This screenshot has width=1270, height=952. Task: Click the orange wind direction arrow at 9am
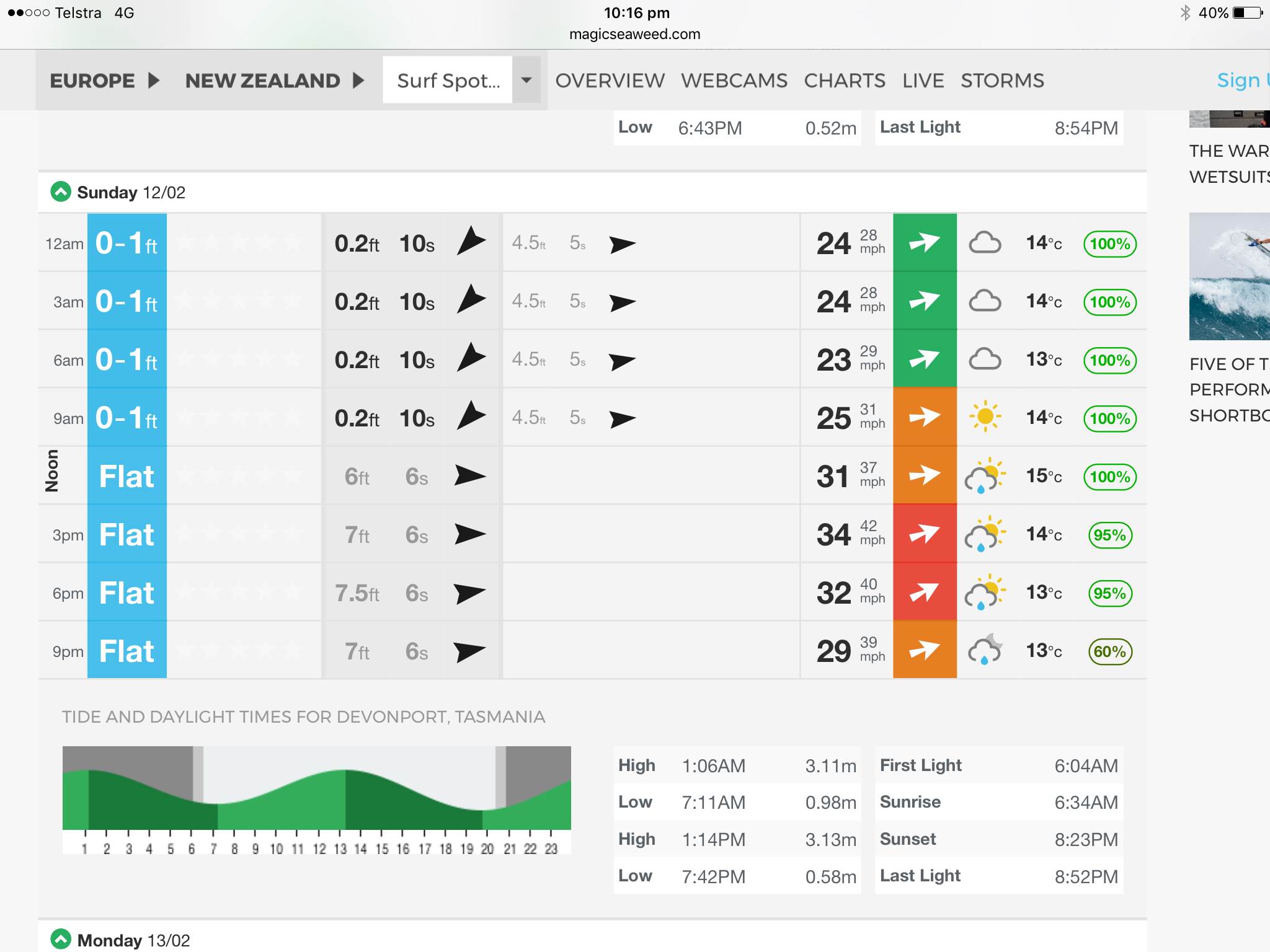tap(924, 417)
